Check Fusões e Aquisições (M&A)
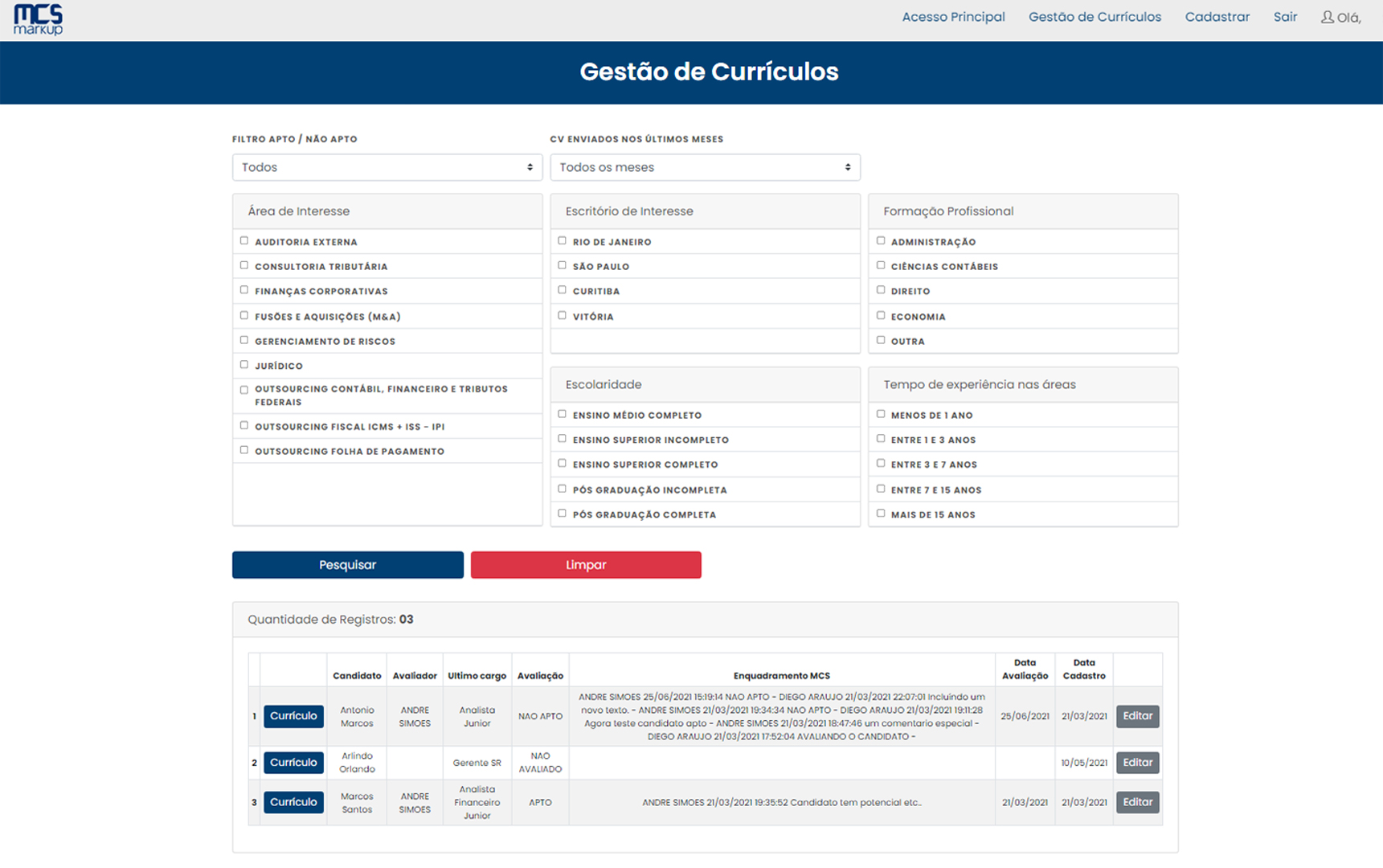Viewport: 1383px width, 868px height. [244, 316]
